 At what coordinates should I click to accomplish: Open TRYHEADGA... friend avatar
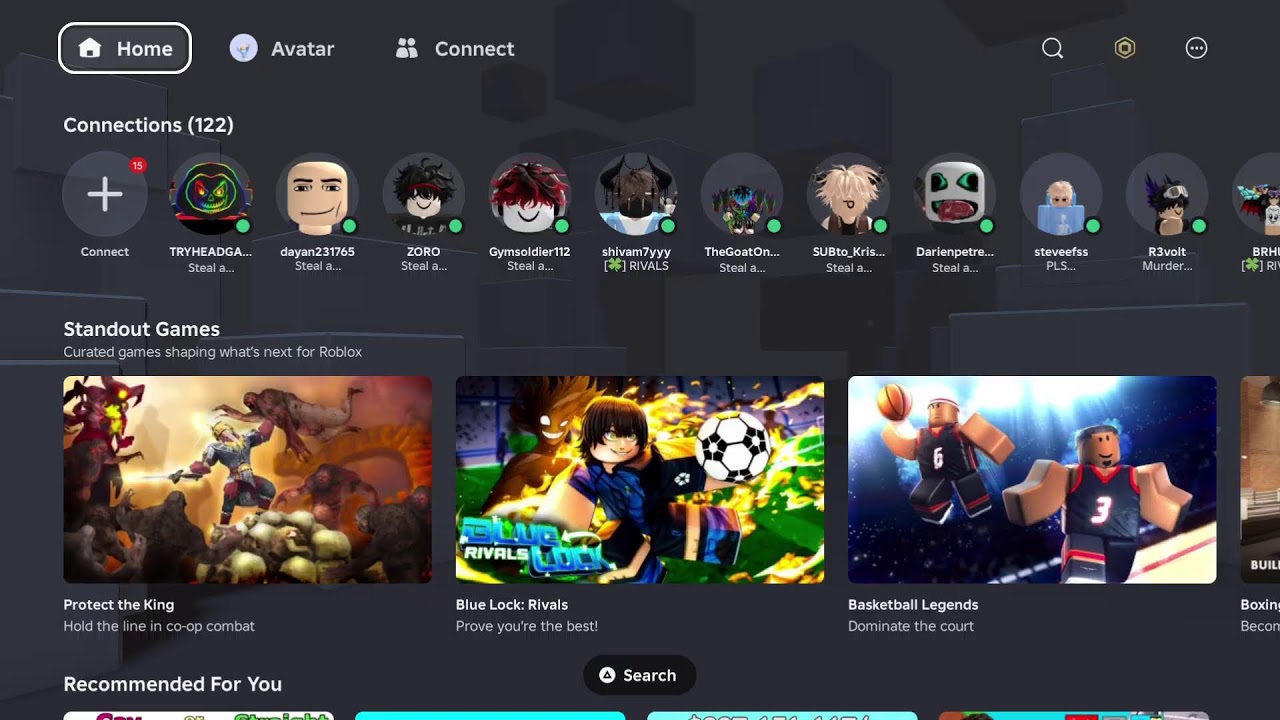click(x=211, y=194)
